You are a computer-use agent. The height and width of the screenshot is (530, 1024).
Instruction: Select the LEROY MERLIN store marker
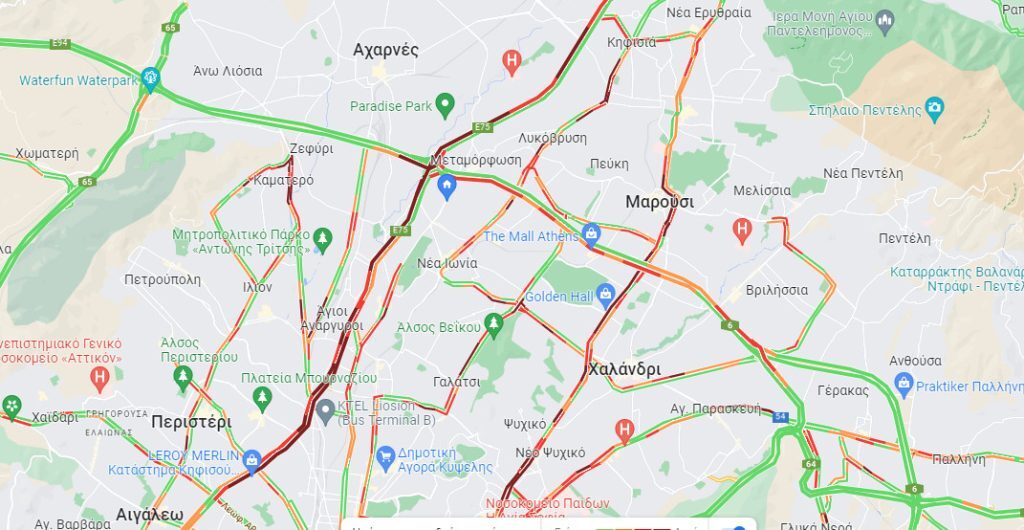click(x=251, y=461)
